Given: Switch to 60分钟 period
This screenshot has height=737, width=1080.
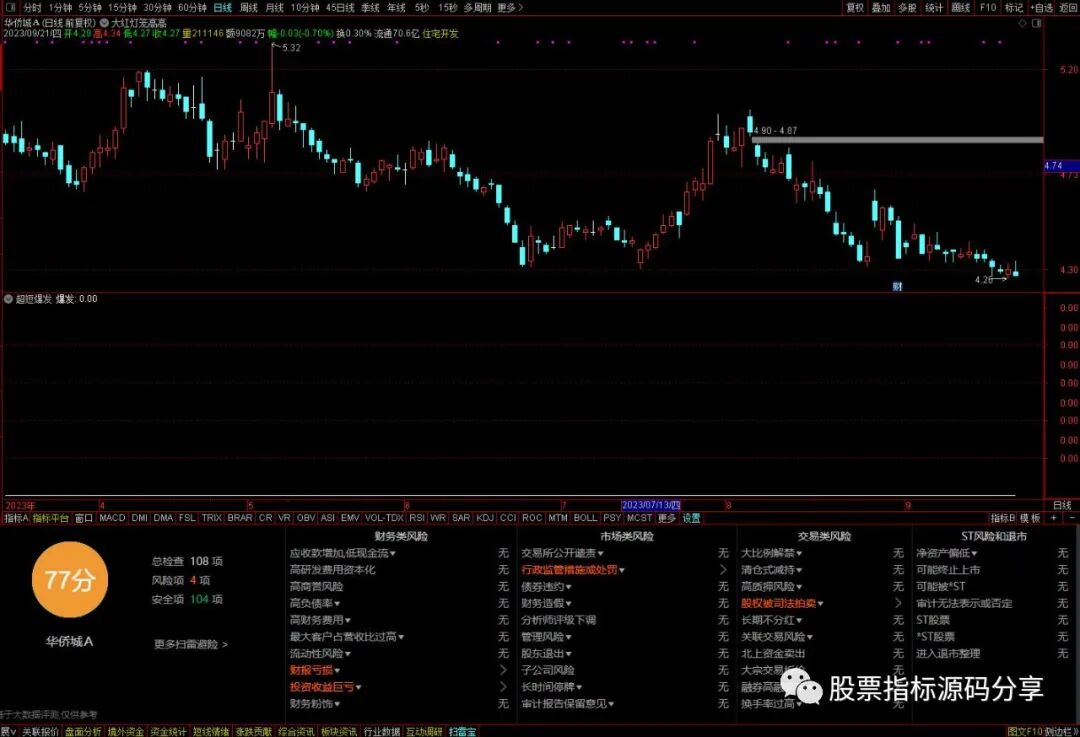Looking at the screenshot, I should tap(192, 8).
